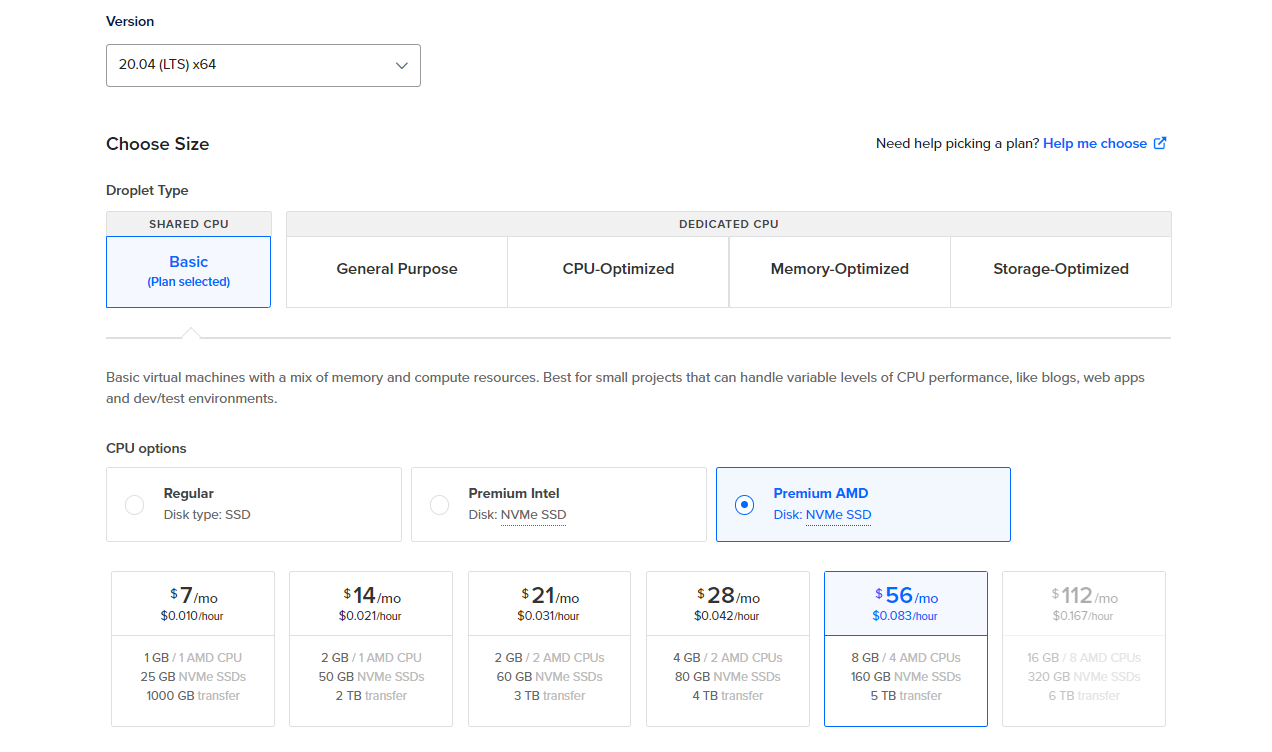The height and width of the screenshot is (752, 1272).
Task: Pick the $56/mo plan card
Action: pos(906,649)
